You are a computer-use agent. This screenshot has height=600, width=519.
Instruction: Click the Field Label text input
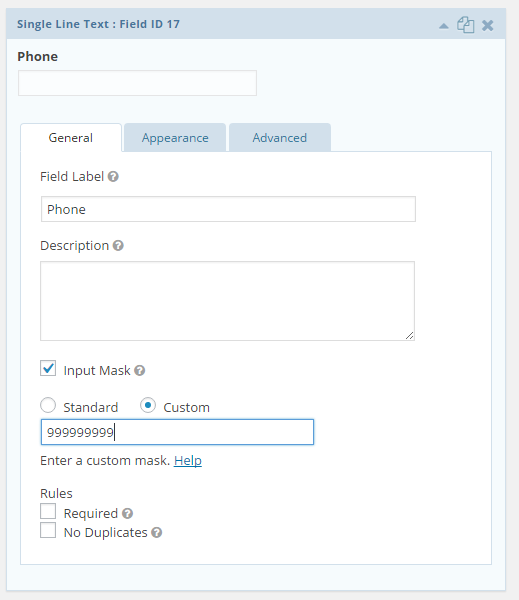(228, 209)
